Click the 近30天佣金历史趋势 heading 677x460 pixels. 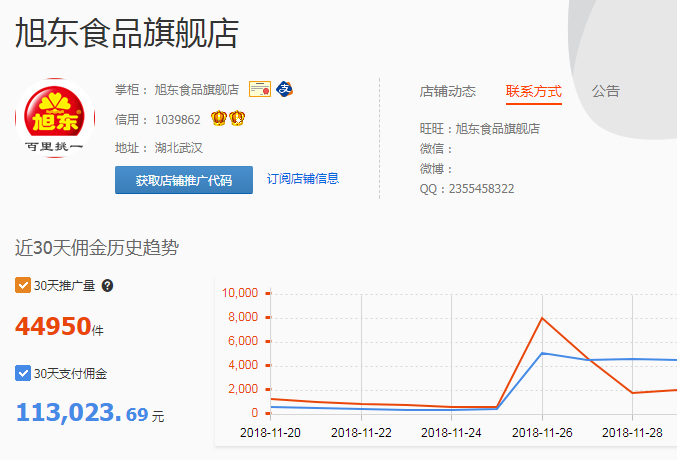click(x=97, y=247)
